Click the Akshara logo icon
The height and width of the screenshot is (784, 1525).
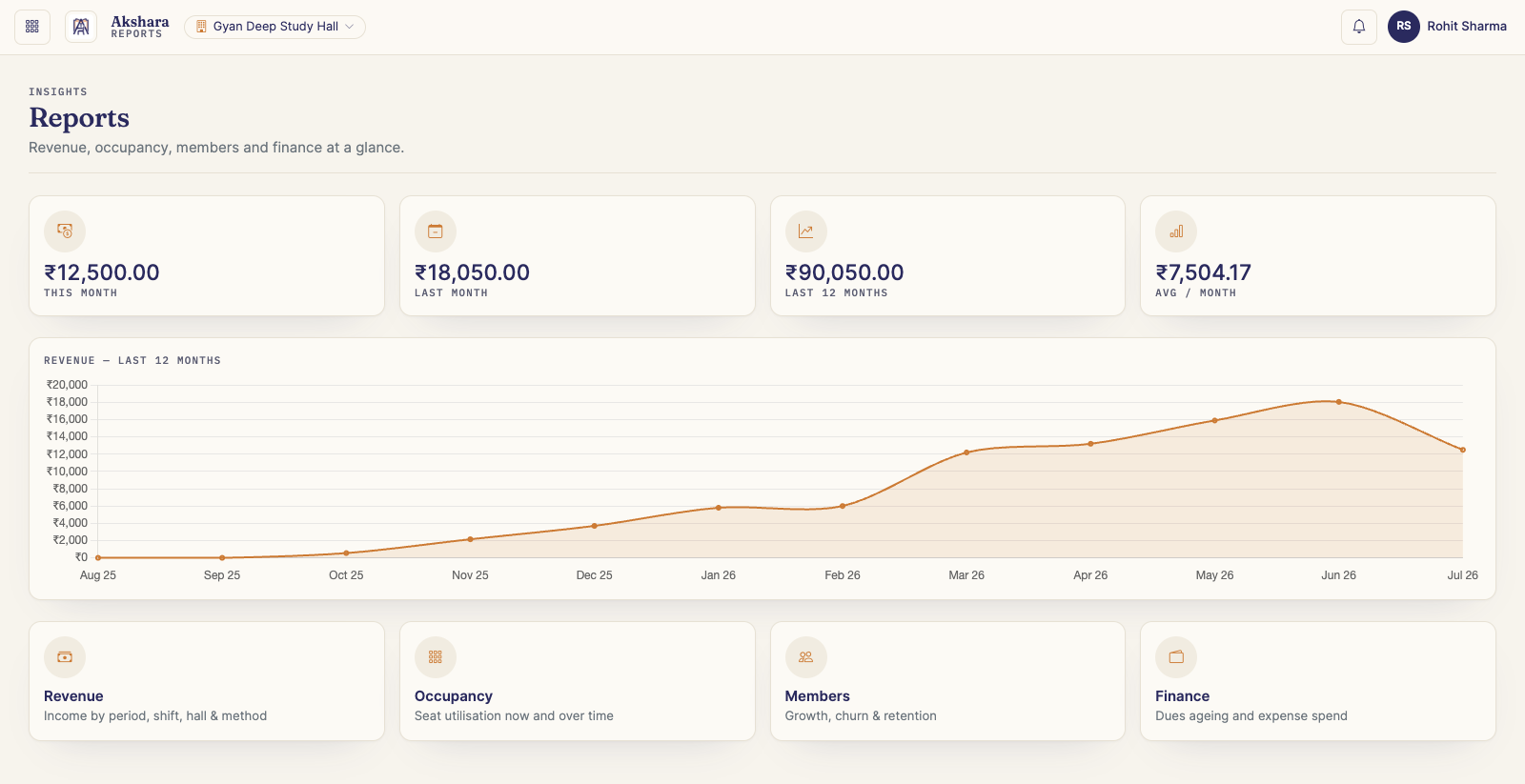(x=81, y=27)
